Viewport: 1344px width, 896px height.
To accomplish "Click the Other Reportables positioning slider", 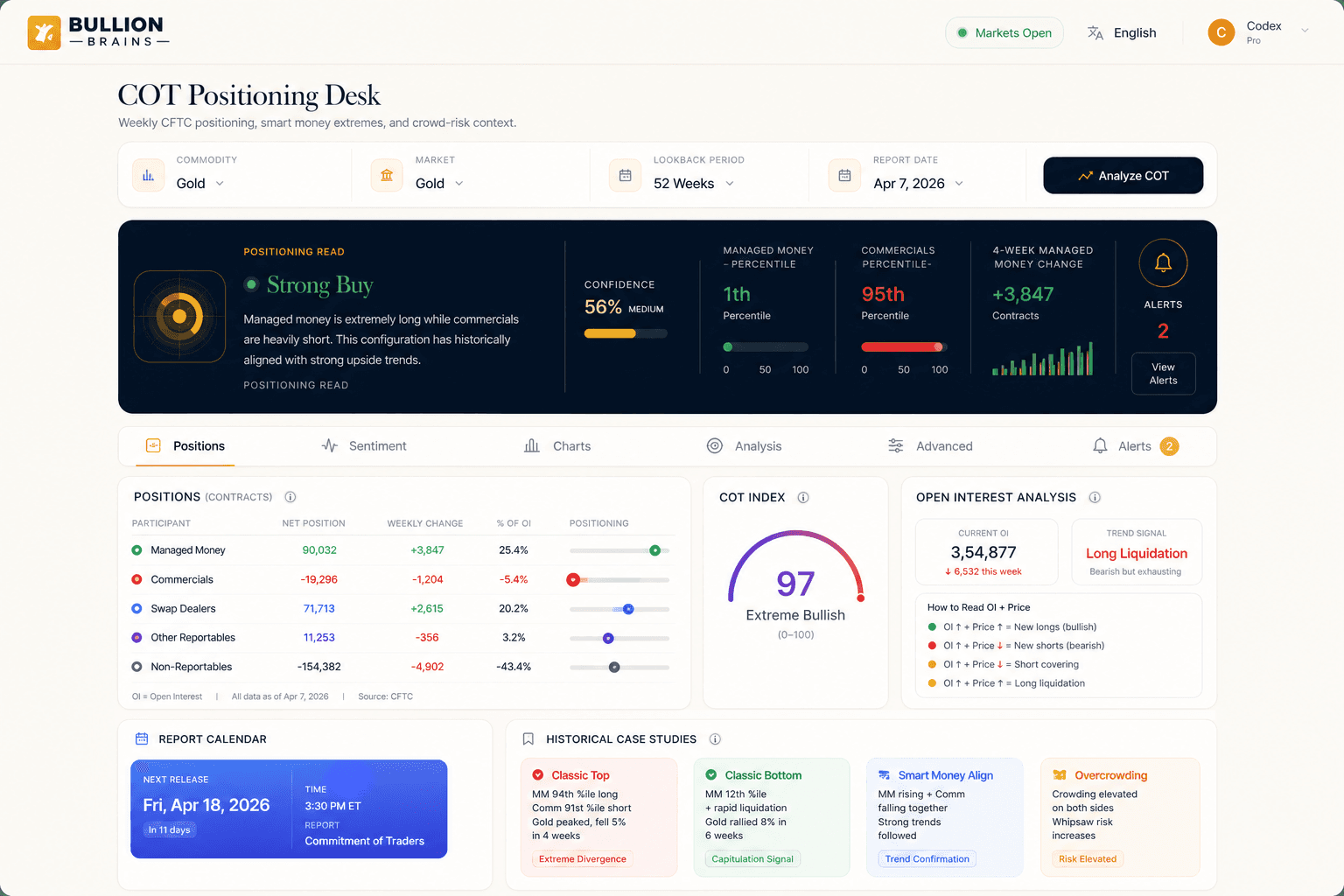I will [x=619, y=638].
